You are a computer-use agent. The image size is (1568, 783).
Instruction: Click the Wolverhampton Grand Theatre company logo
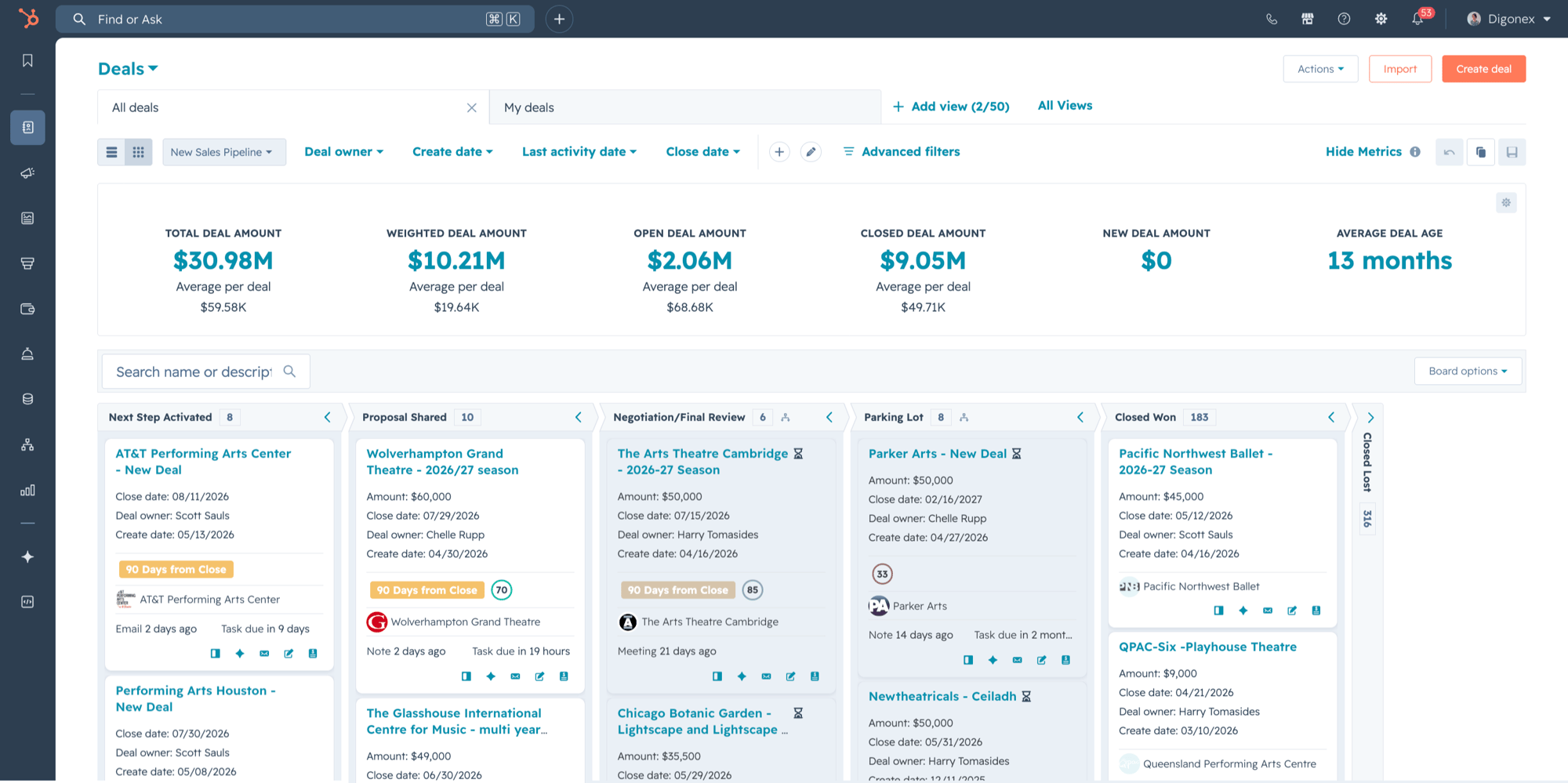point(377,622)
